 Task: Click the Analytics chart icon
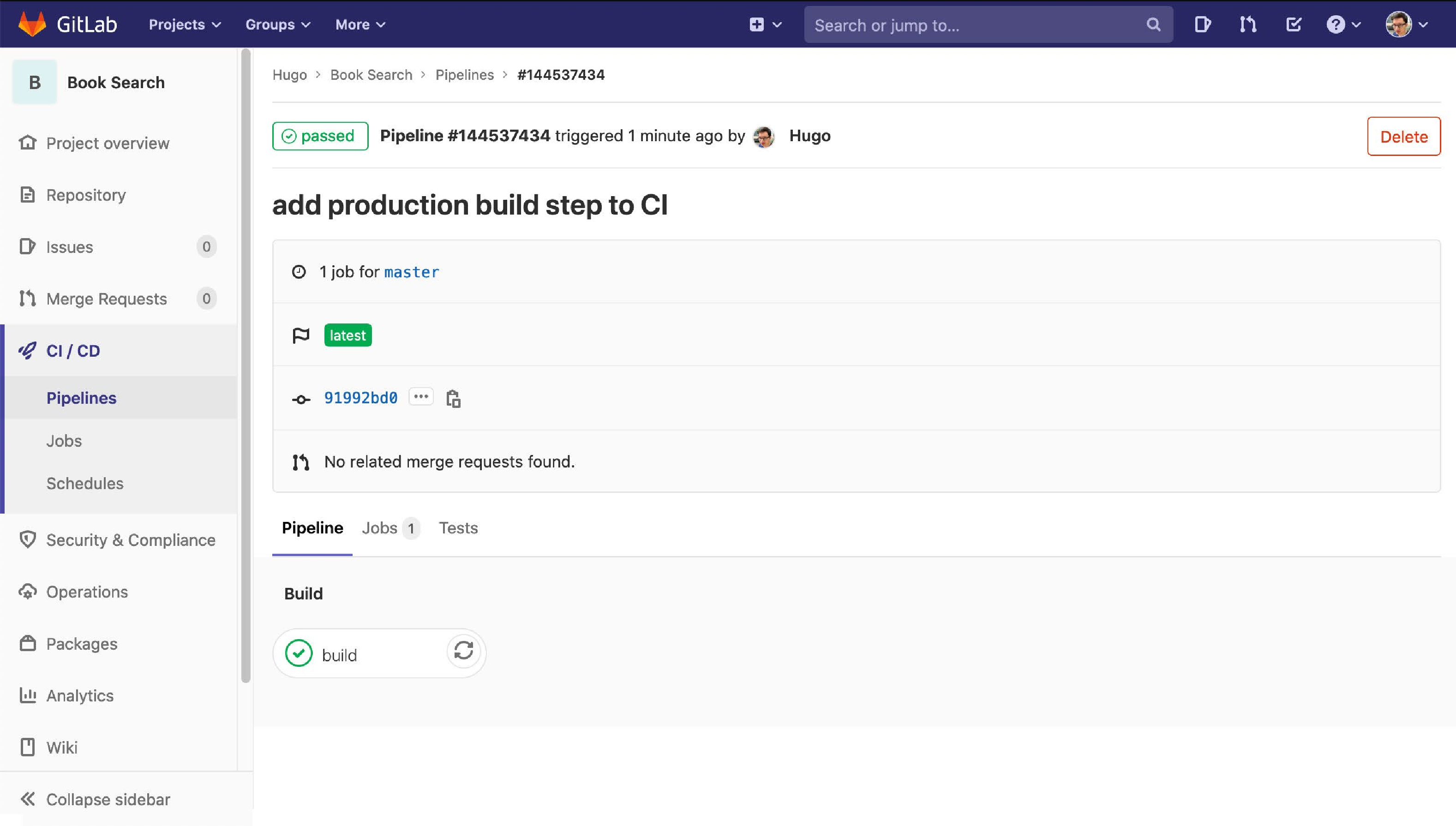click(x=27, y=695)
